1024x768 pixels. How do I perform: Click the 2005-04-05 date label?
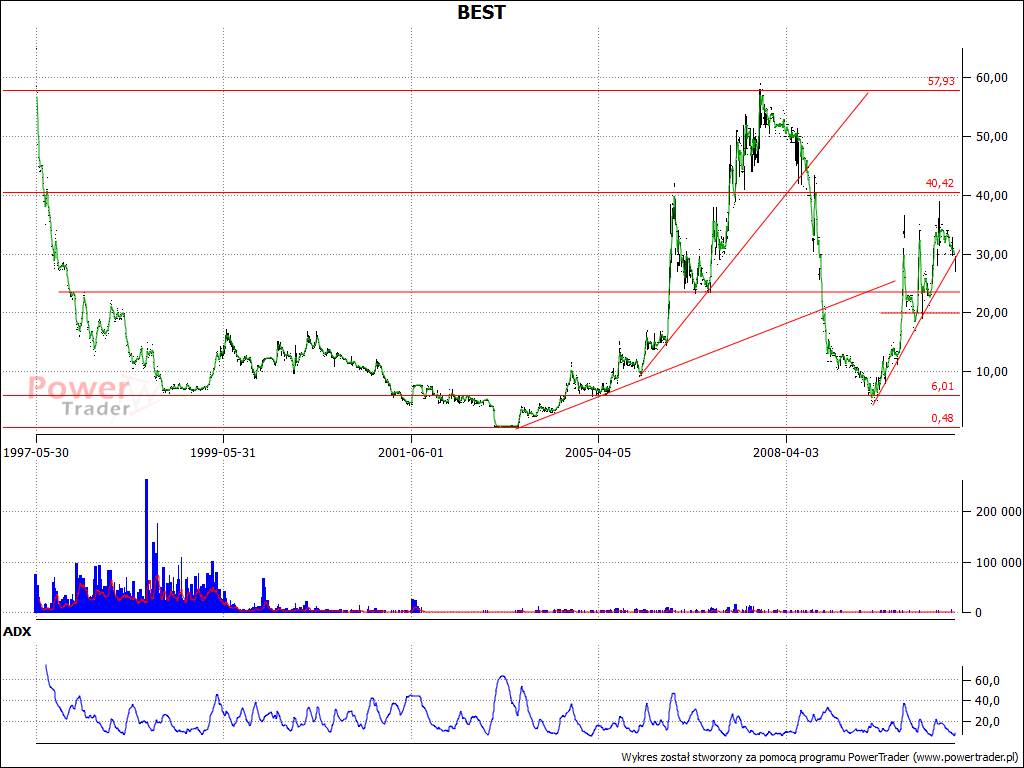point(598,453)
